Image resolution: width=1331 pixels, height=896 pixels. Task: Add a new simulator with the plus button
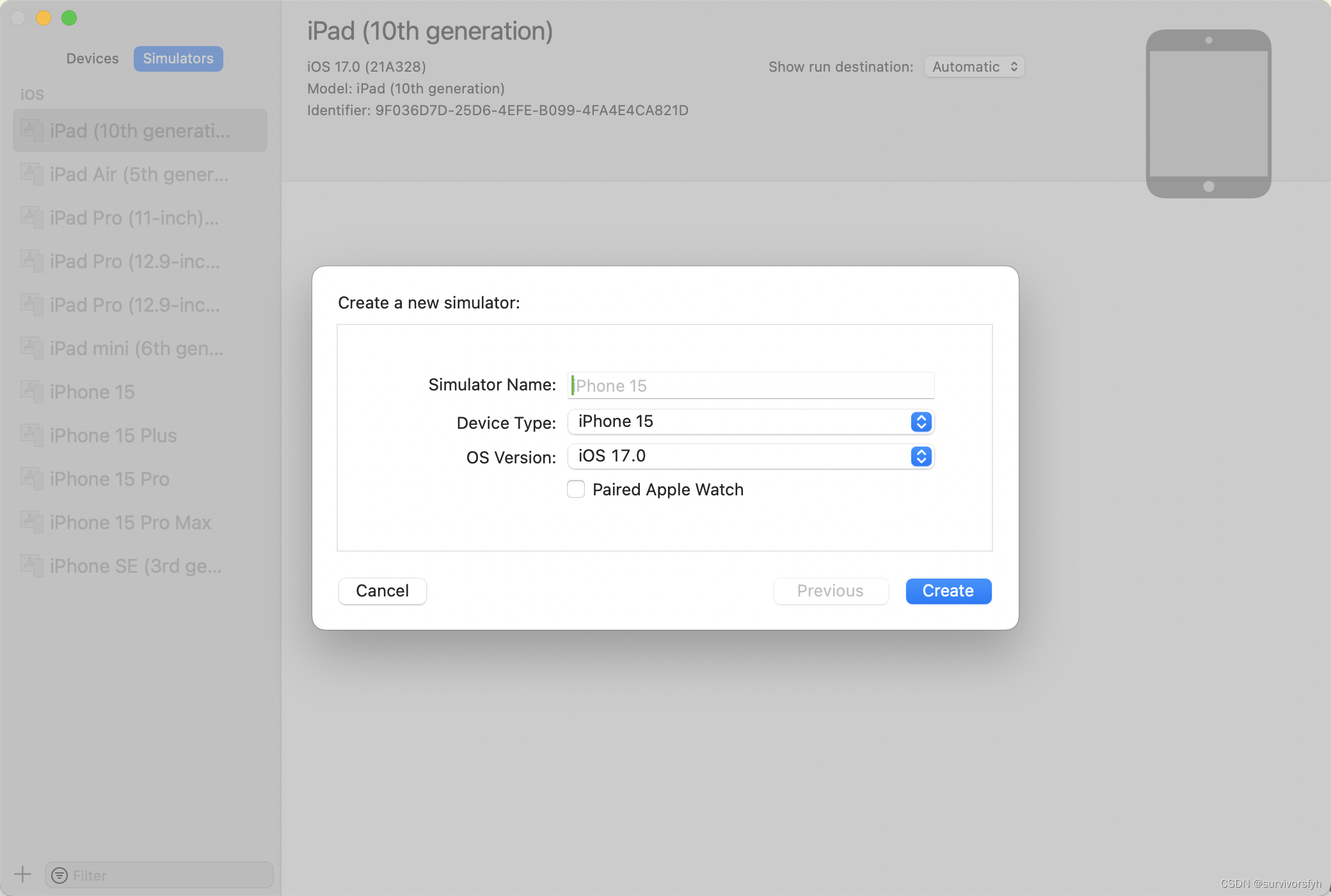click(x=22, y=874)
